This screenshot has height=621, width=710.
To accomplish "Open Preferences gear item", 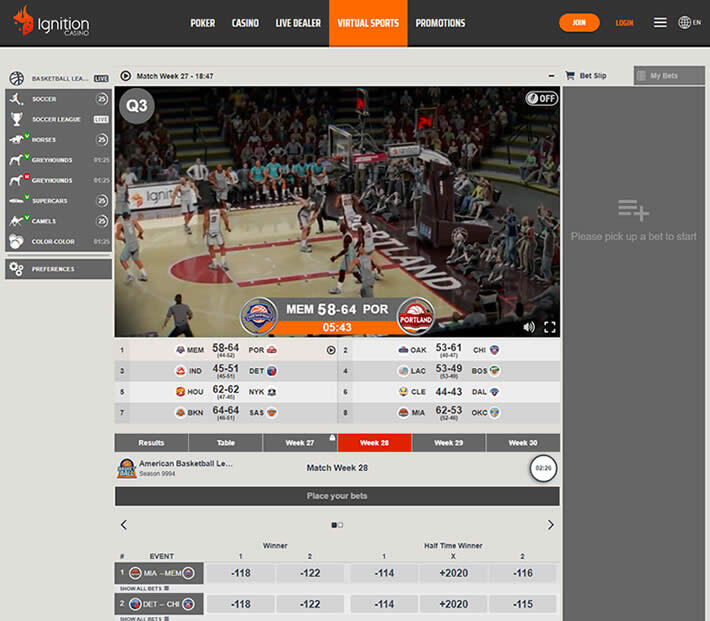I will click(x=59, y=269).
